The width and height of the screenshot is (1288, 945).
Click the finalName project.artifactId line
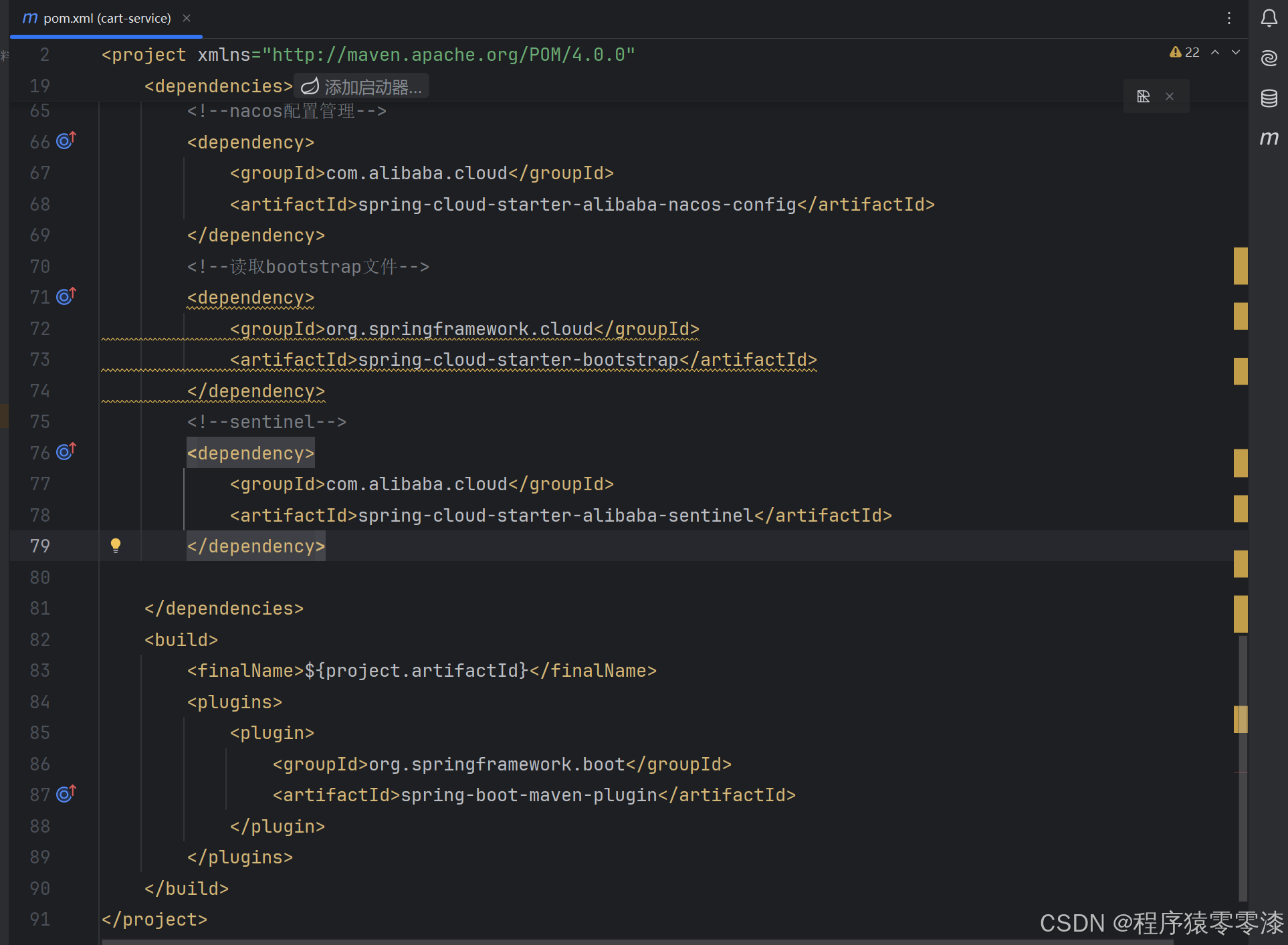click(421, 671)
